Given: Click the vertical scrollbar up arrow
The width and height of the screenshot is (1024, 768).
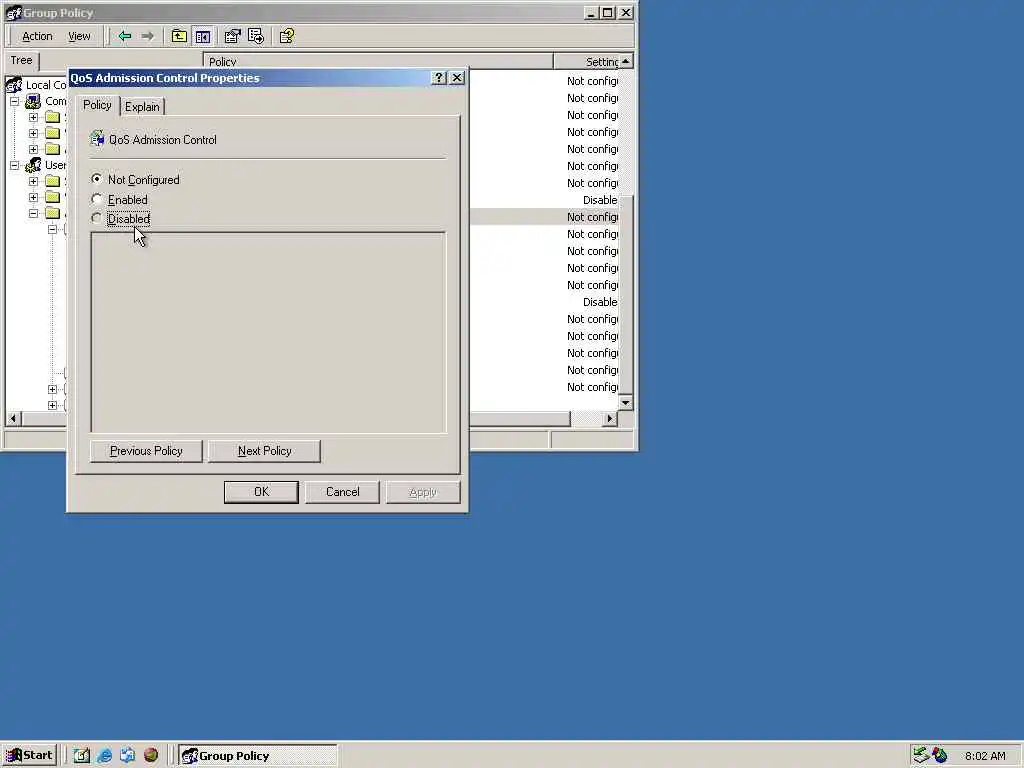Looking at the screenshot, I should (x=626, y=61).
